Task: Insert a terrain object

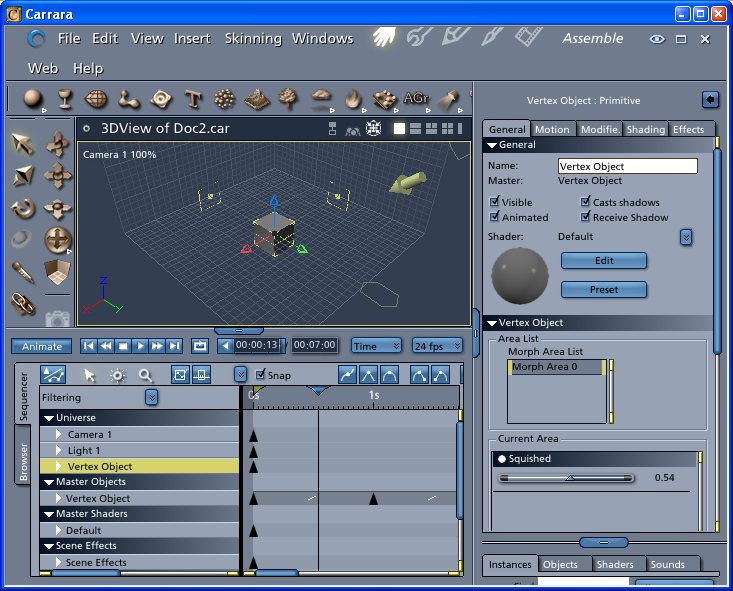Action: coord(257,99)
